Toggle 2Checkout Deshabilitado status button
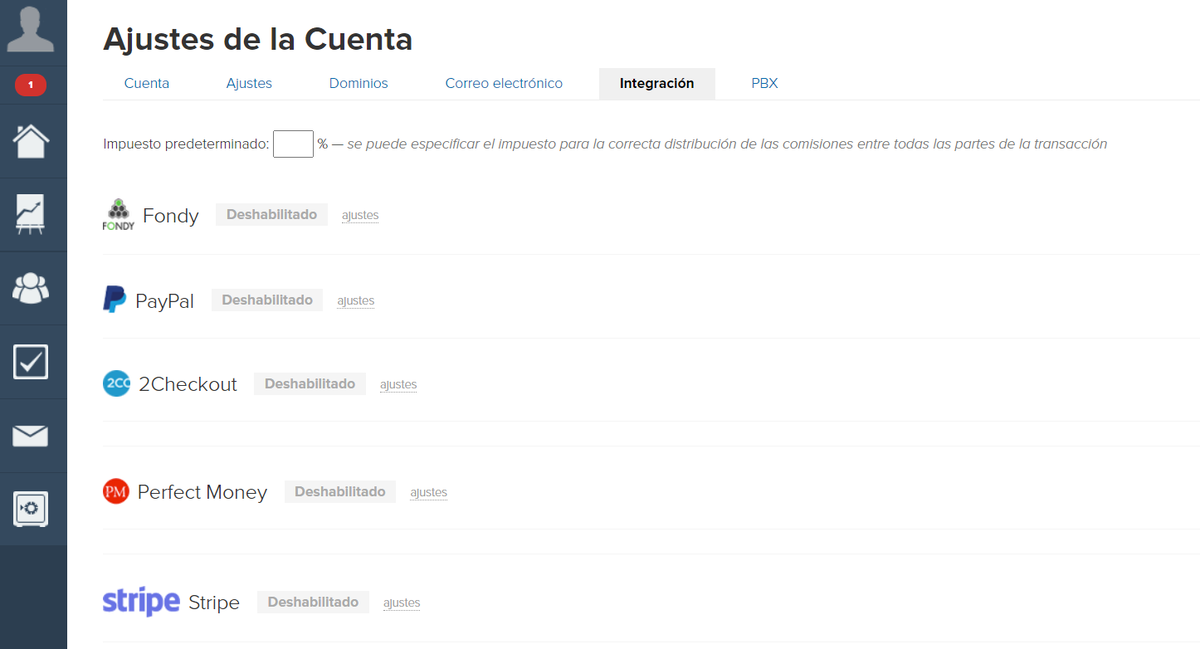 tap(310, 383)
